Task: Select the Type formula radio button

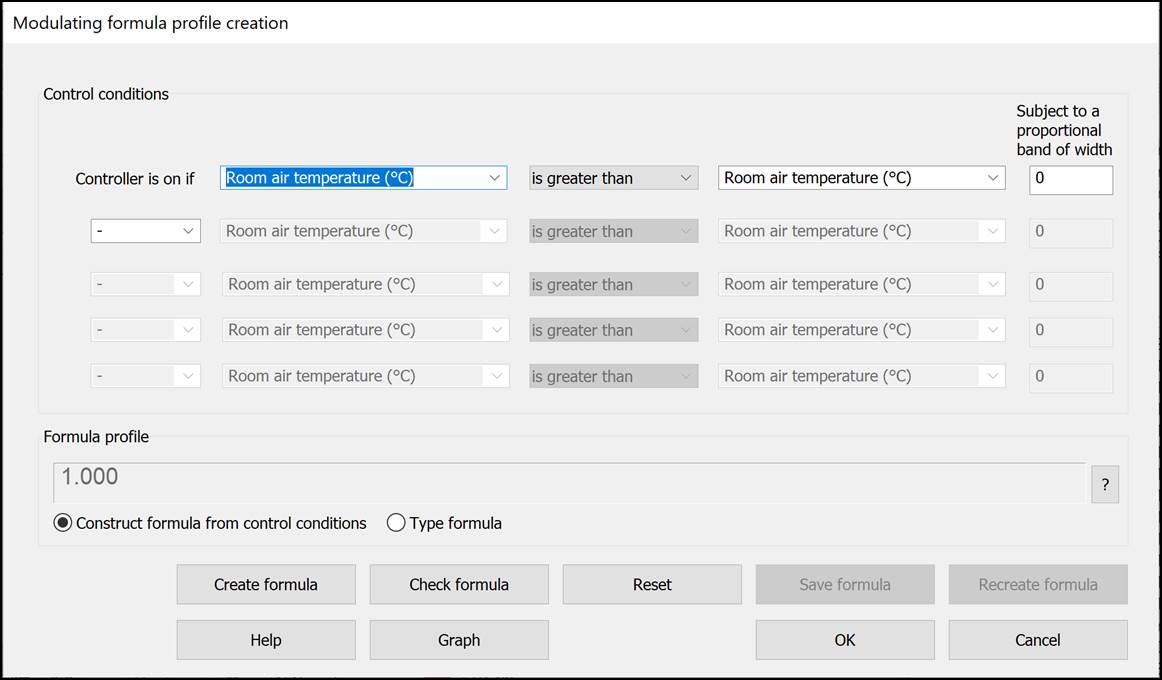Action: tap(445, 523)
